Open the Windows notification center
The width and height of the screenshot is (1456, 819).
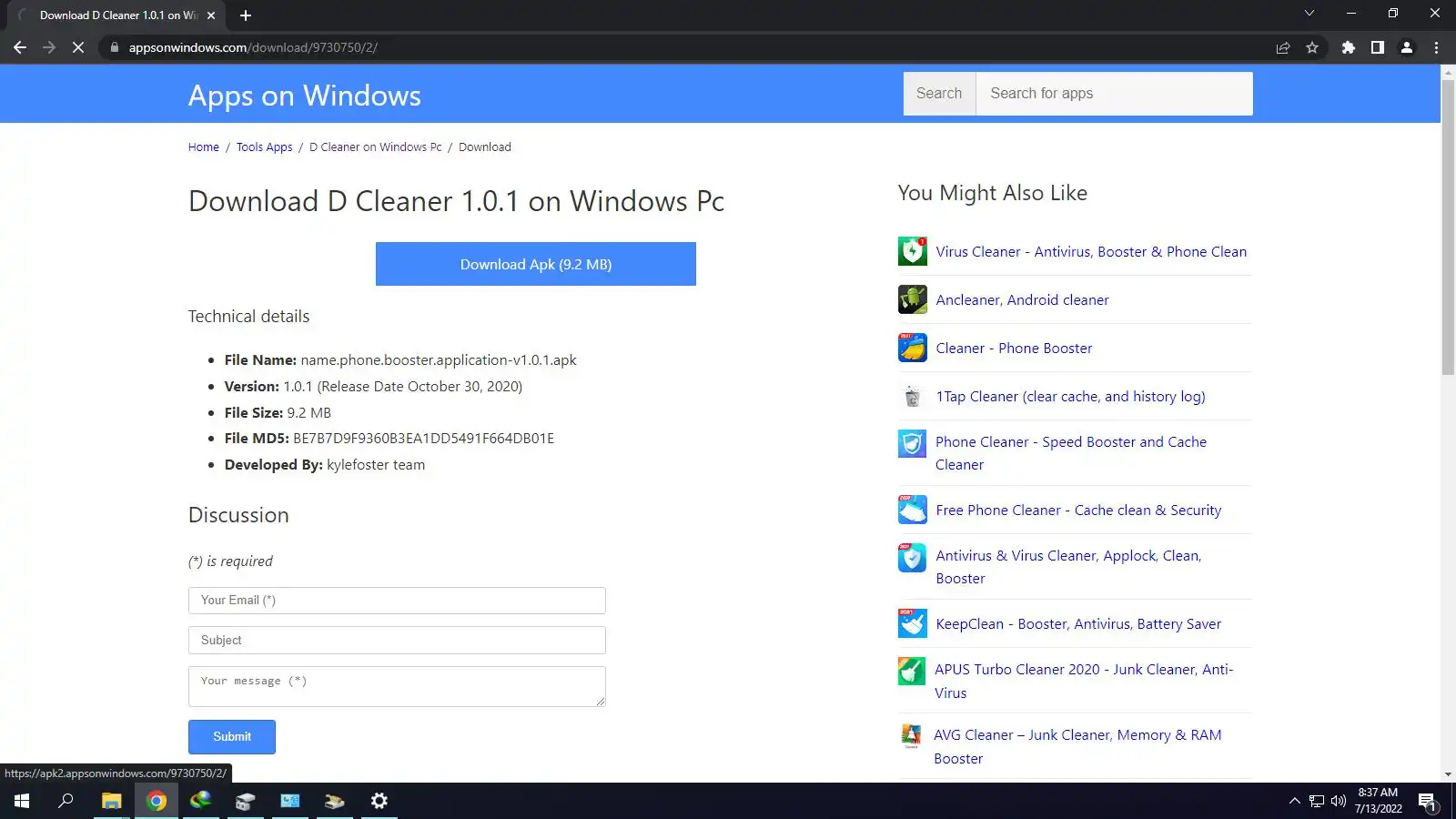1427,802
